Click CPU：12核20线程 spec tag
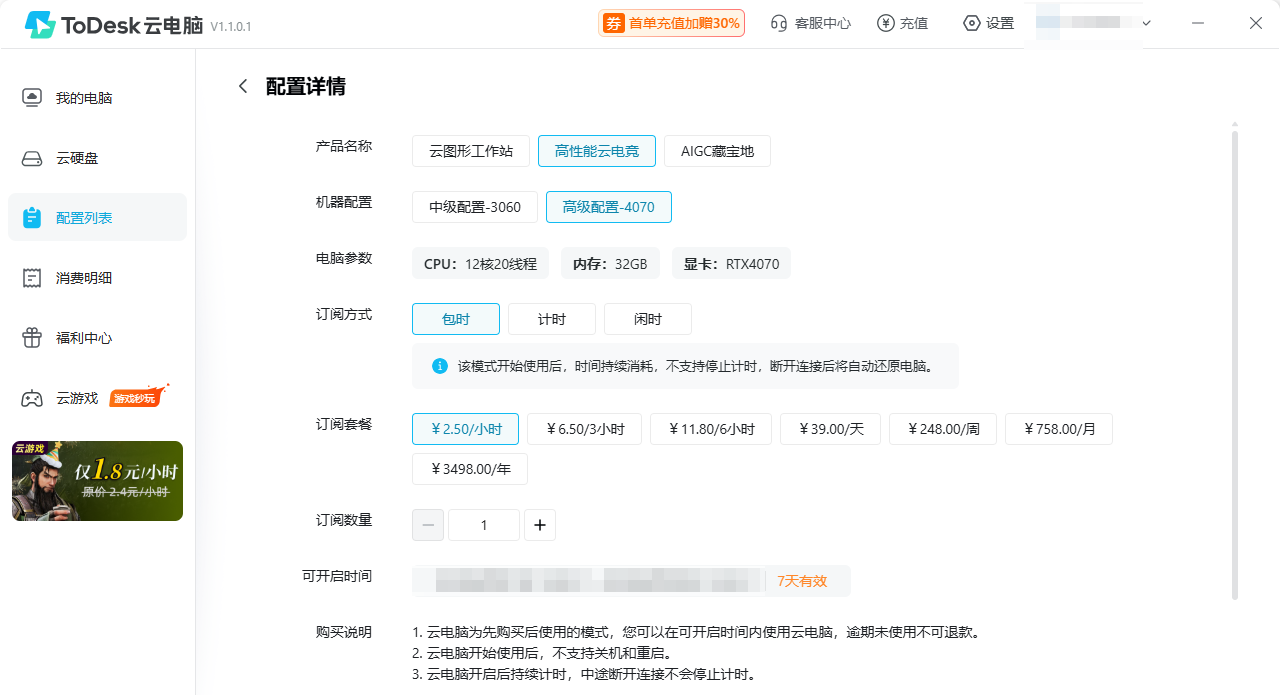This screenshot has width=1280, height=695. coord(480,264)
